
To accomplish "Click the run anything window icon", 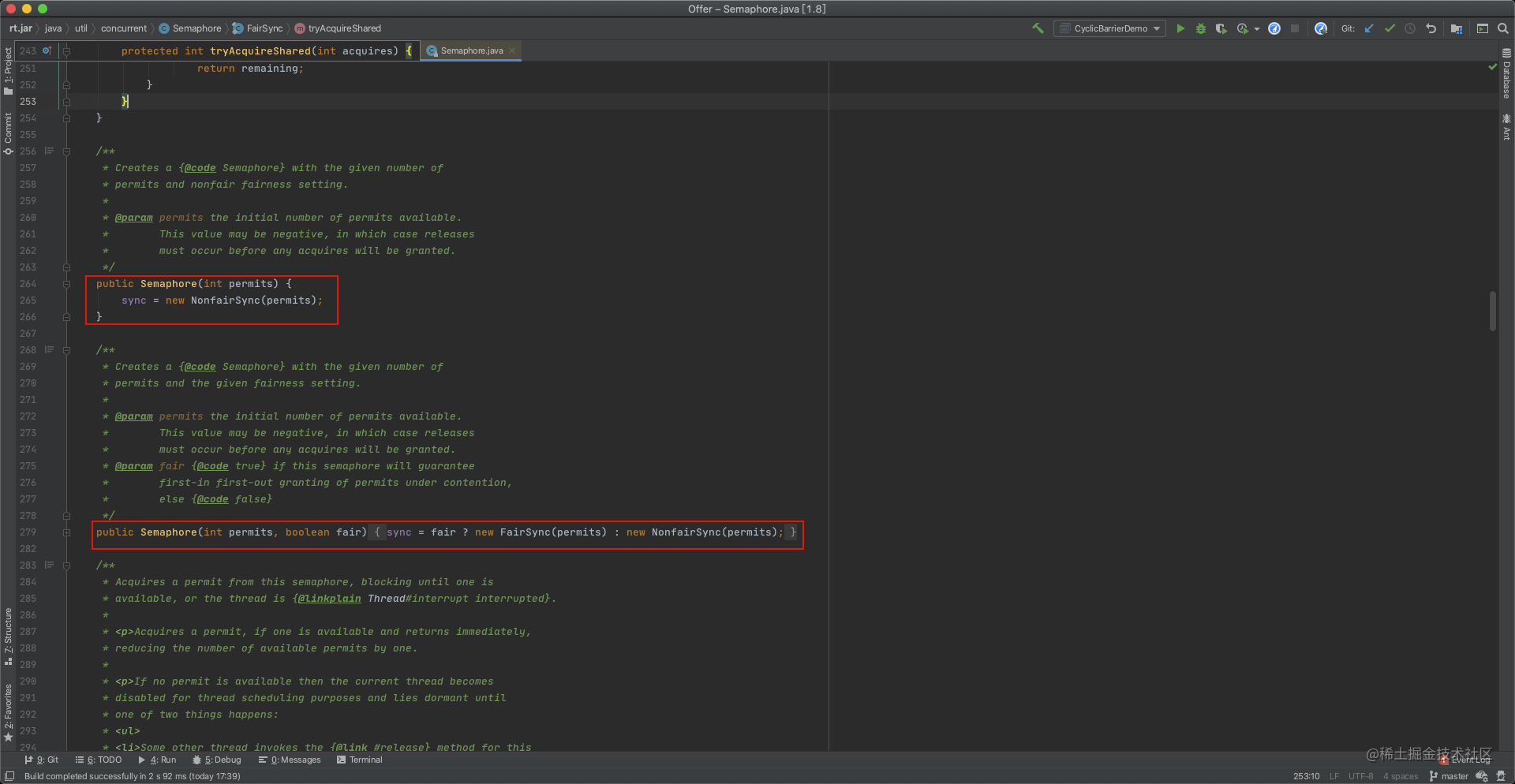I will [x=1483, y=28].
